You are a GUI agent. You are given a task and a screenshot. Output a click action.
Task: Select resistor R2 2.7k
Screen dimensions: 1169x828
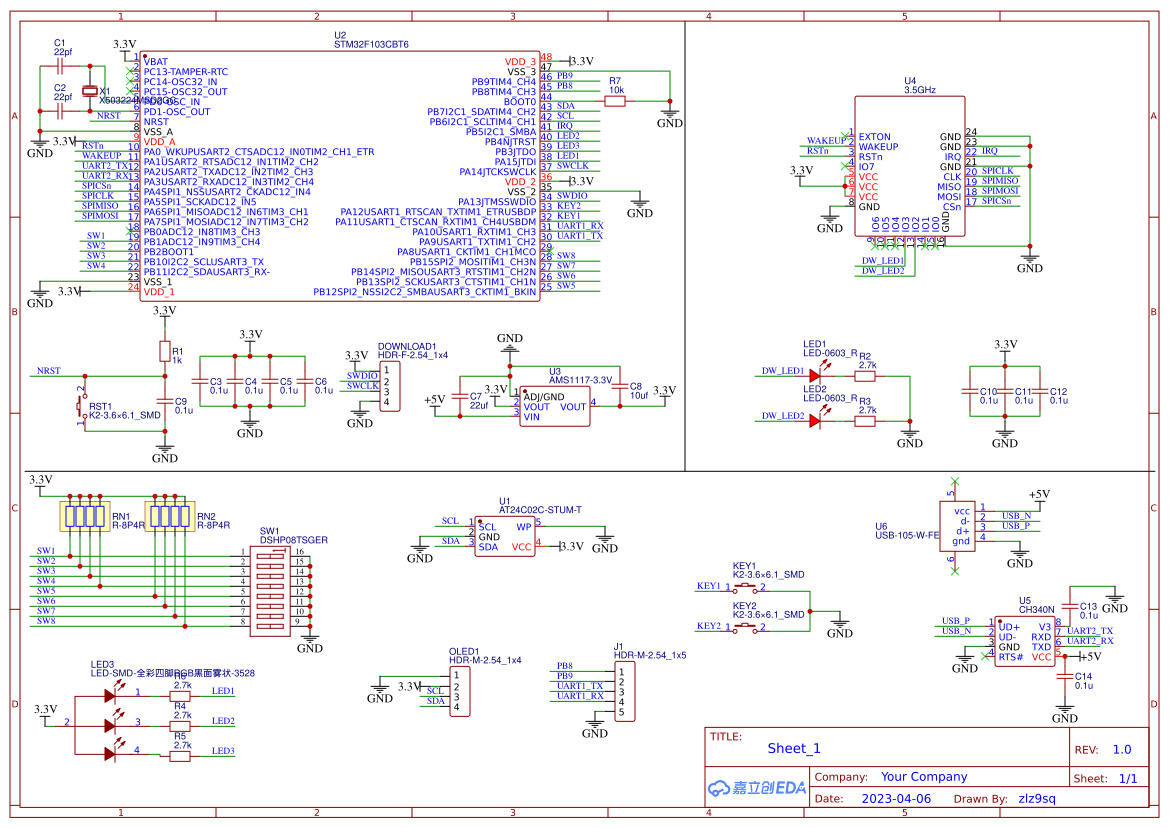pos(865,376)
